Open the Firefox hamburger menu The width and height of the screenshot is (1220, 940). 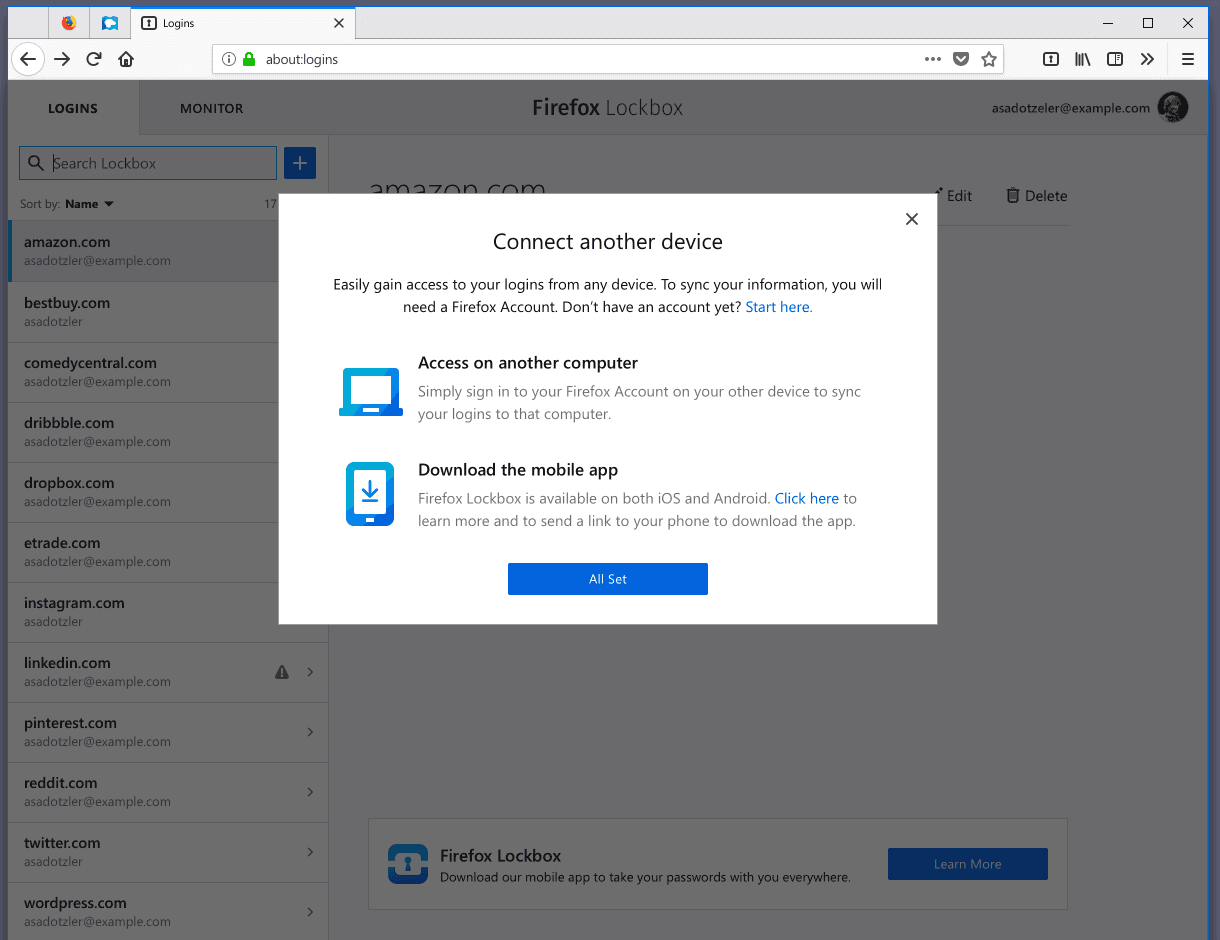click(x=1188, y=59)
